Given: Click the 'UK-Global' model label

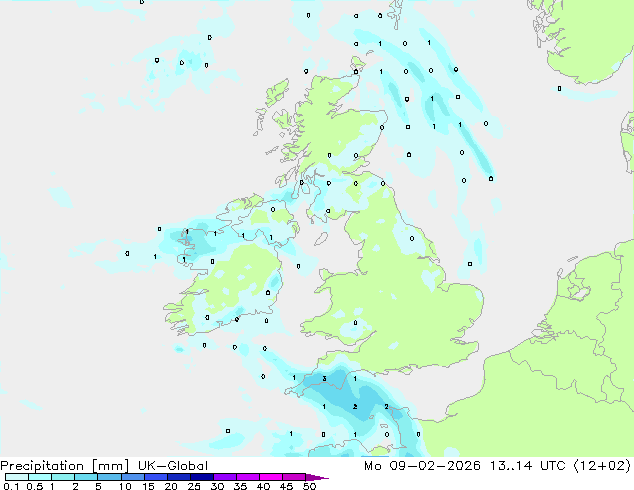Looking at the screenshot, I should (x=173, y=466).
